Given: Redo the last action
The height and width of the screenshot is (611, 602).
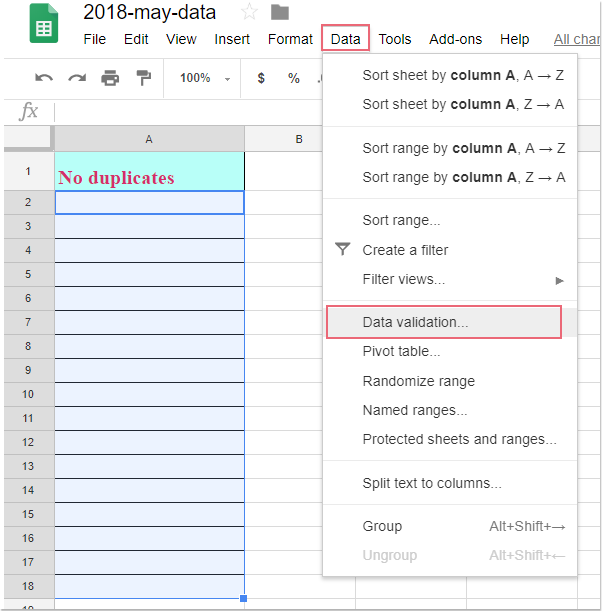Looking at the screenshot, I should 77,78.
